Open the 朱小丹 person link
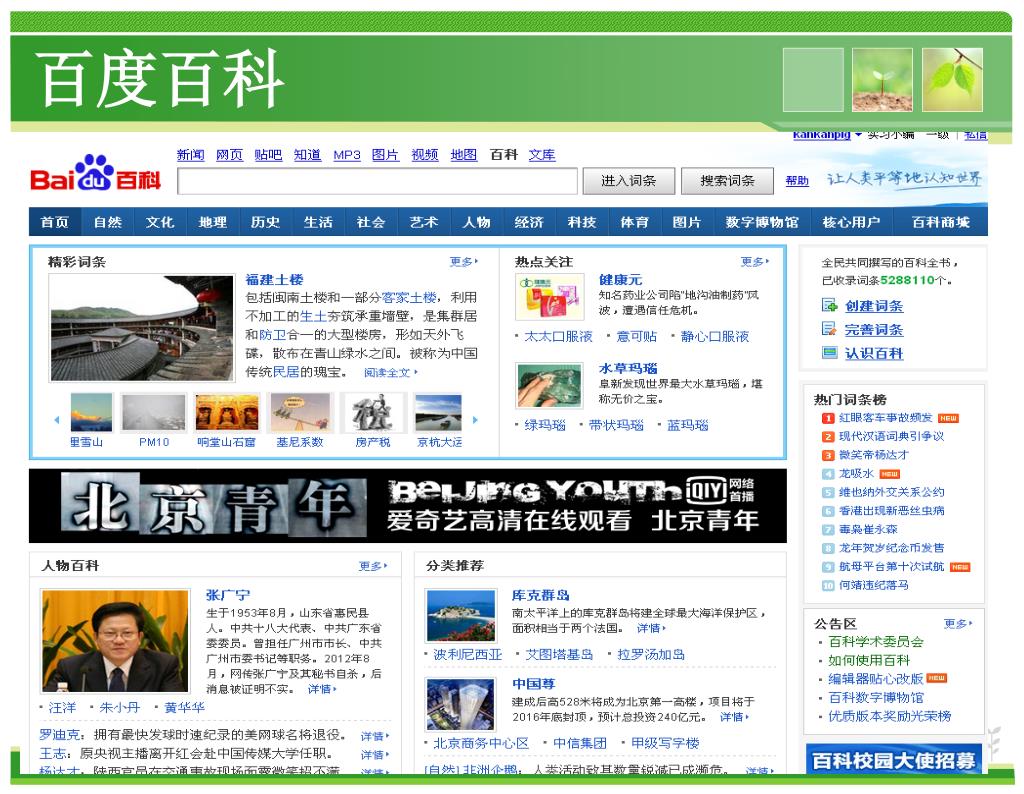 [x=120, y=707]
